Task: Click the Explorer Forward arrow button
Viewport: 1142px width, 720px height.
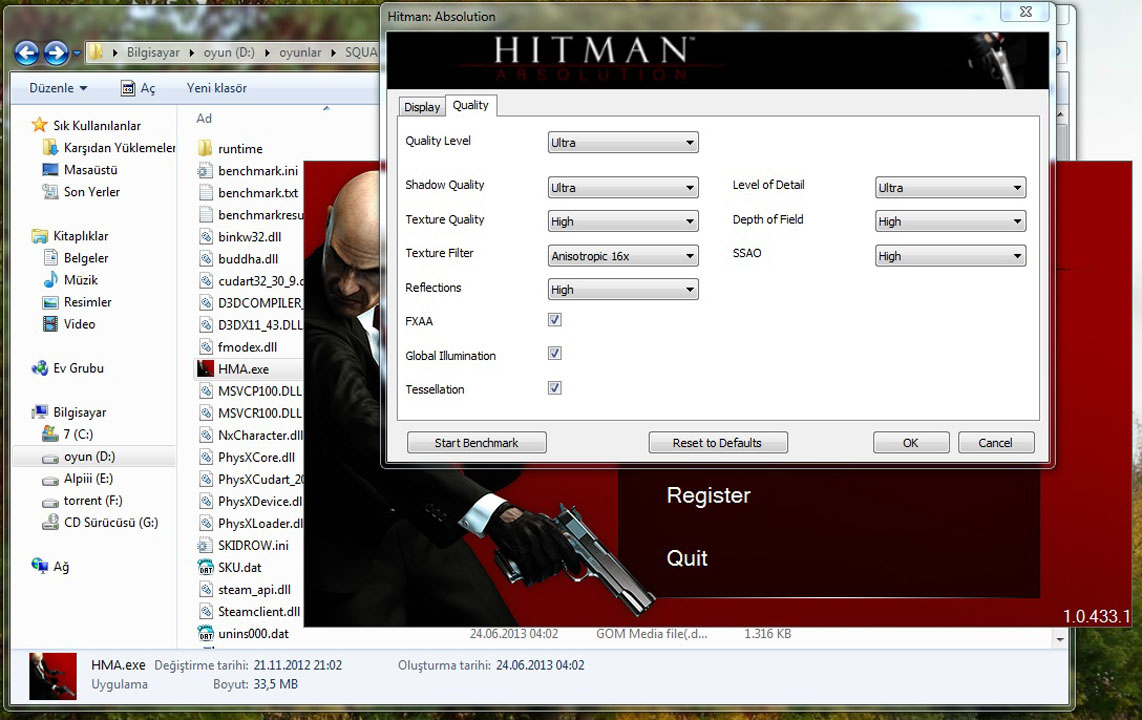Action: 56,52
